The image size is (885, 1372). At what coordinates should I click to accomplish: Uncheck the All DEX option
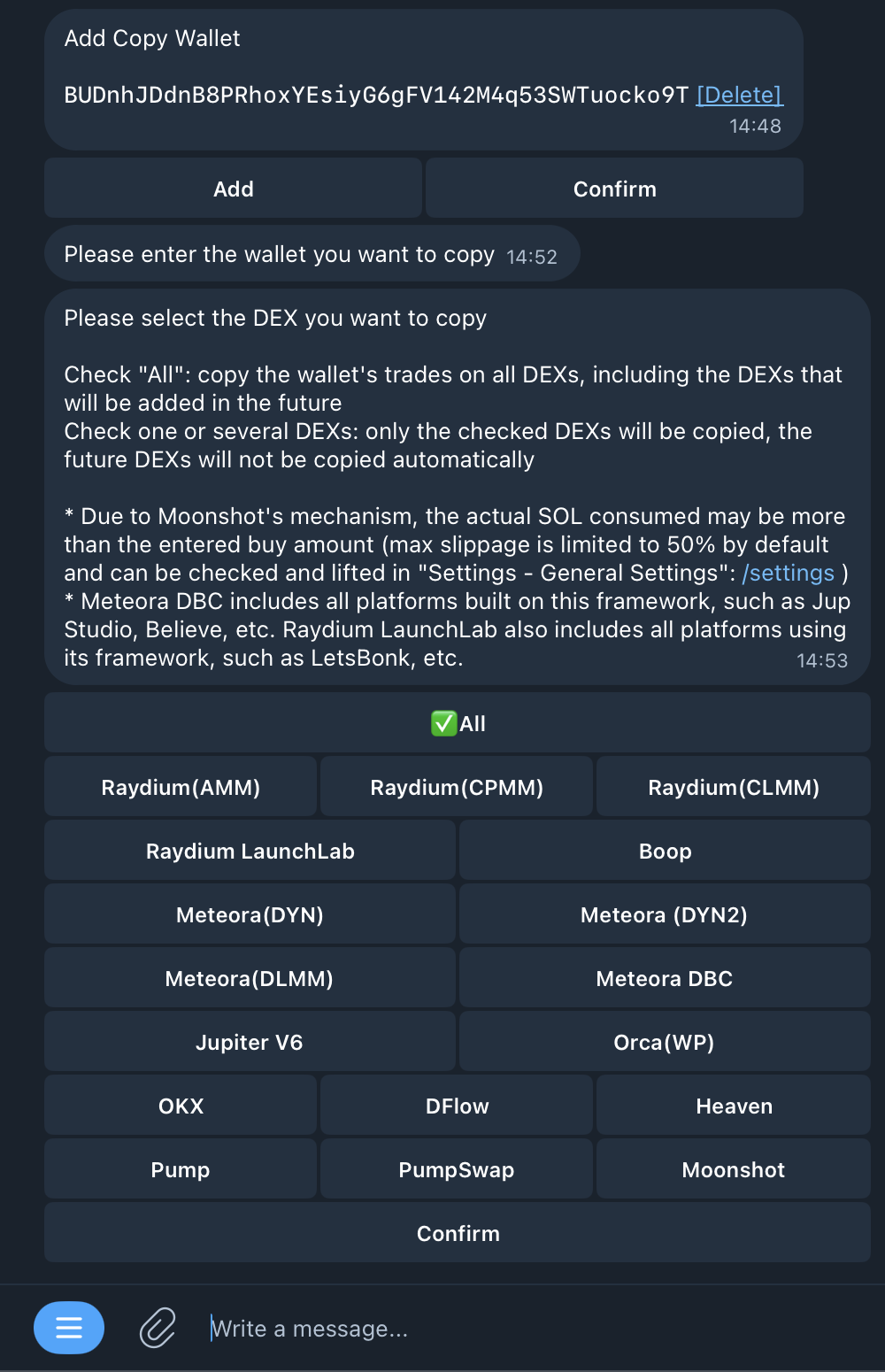458,723
